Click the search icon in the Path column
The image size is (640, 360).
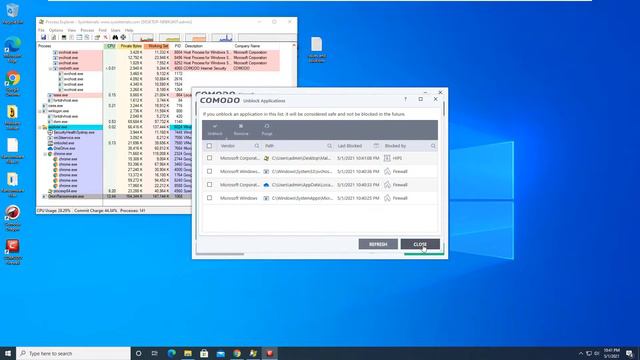(329, 146)
